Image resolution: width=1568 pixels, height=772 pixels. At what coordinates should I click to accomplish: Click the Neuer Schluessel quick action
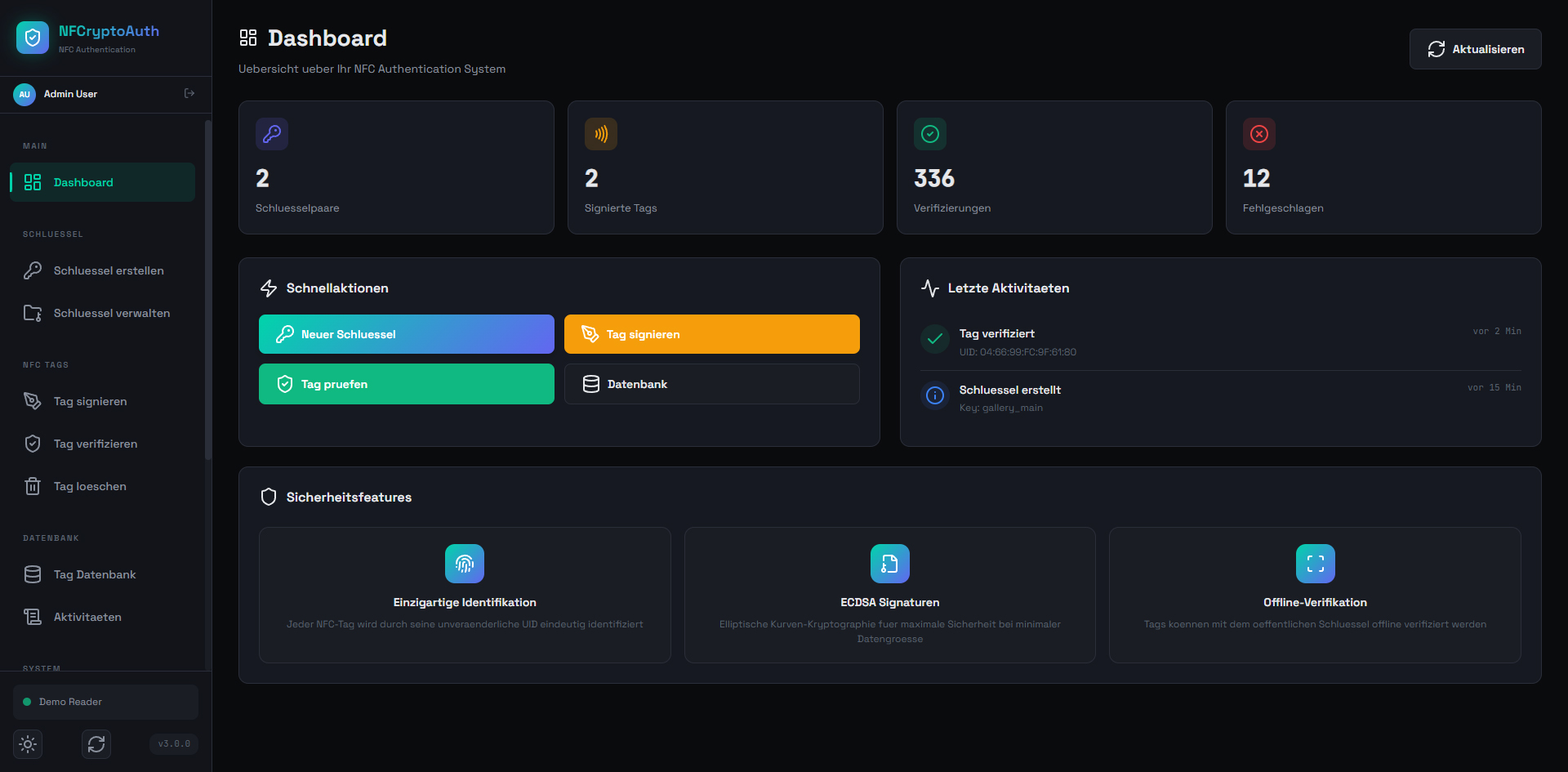tap(406, 334)
